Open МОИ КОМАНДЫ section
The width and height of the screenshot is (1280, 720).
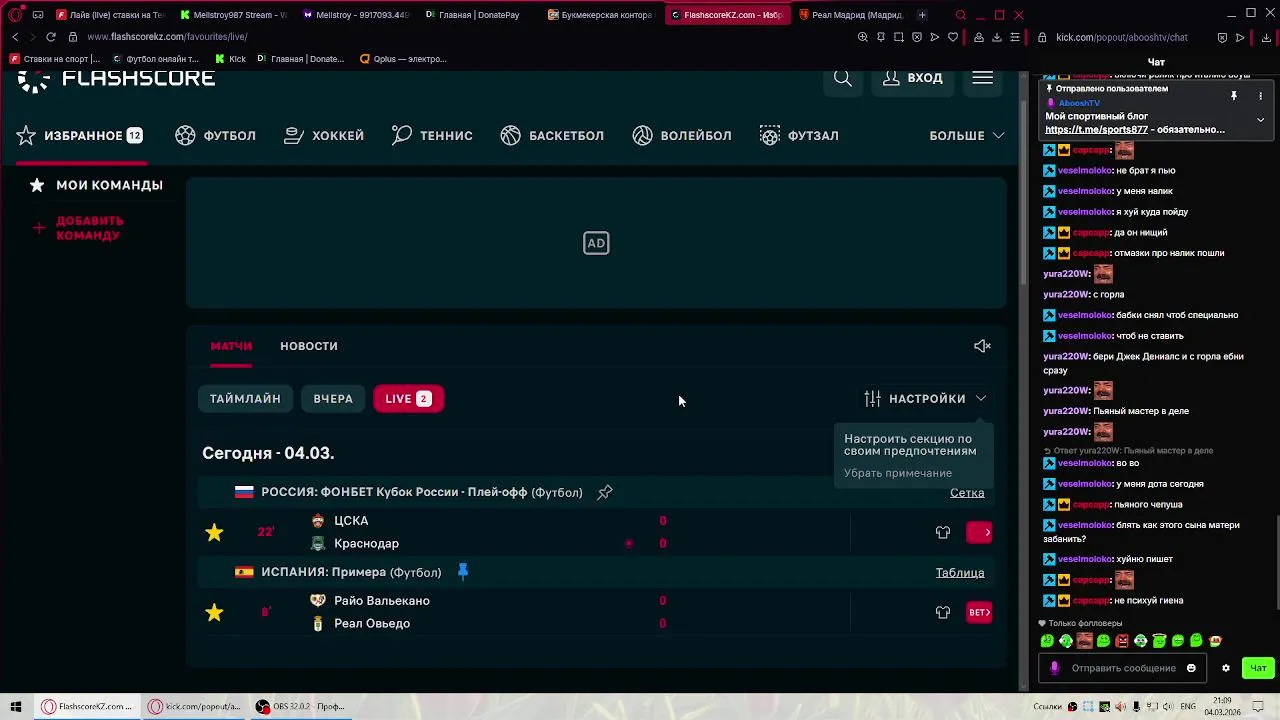96,185
